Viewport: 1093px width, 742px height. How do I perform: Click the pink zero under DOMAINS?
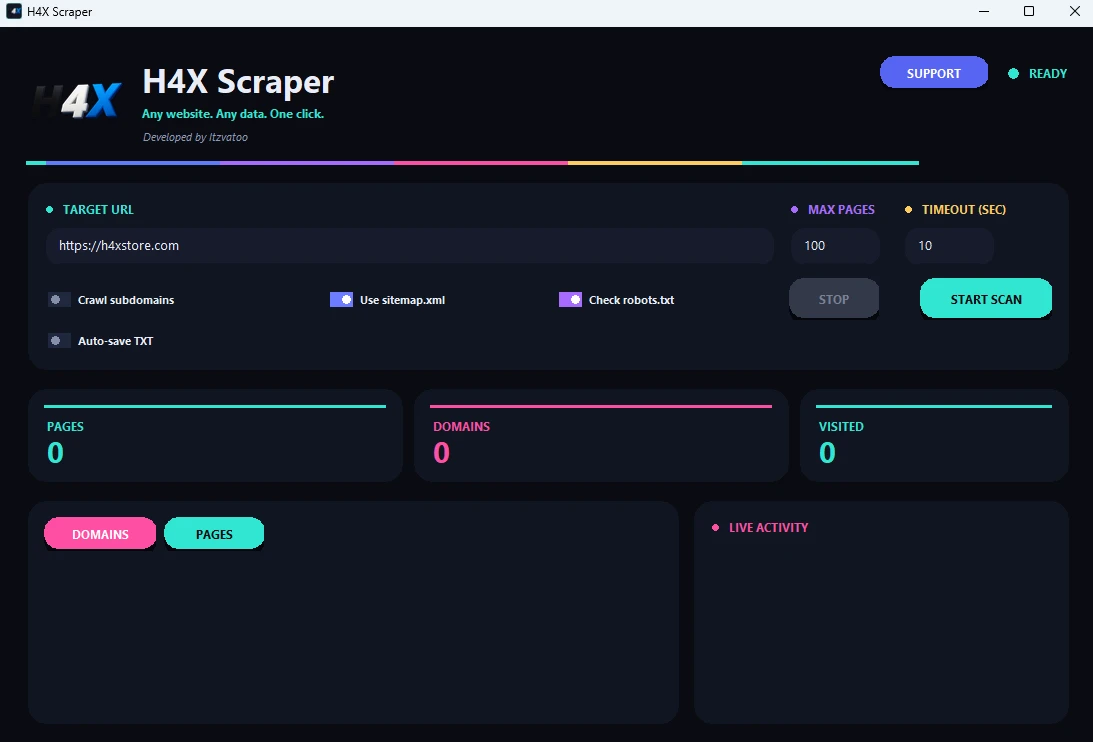point(441,453)
